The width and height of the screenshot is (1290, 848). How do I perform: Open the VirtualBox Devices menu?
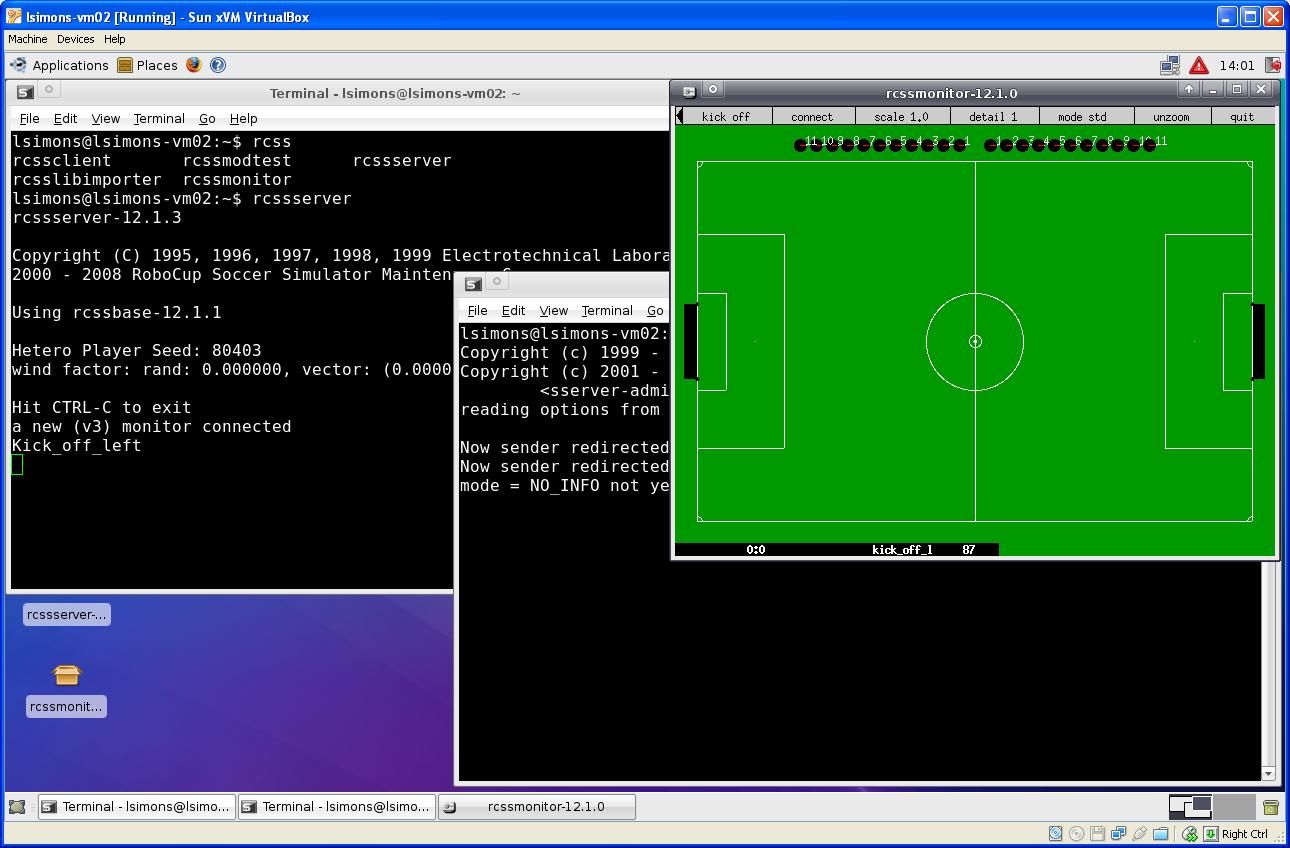75,39
